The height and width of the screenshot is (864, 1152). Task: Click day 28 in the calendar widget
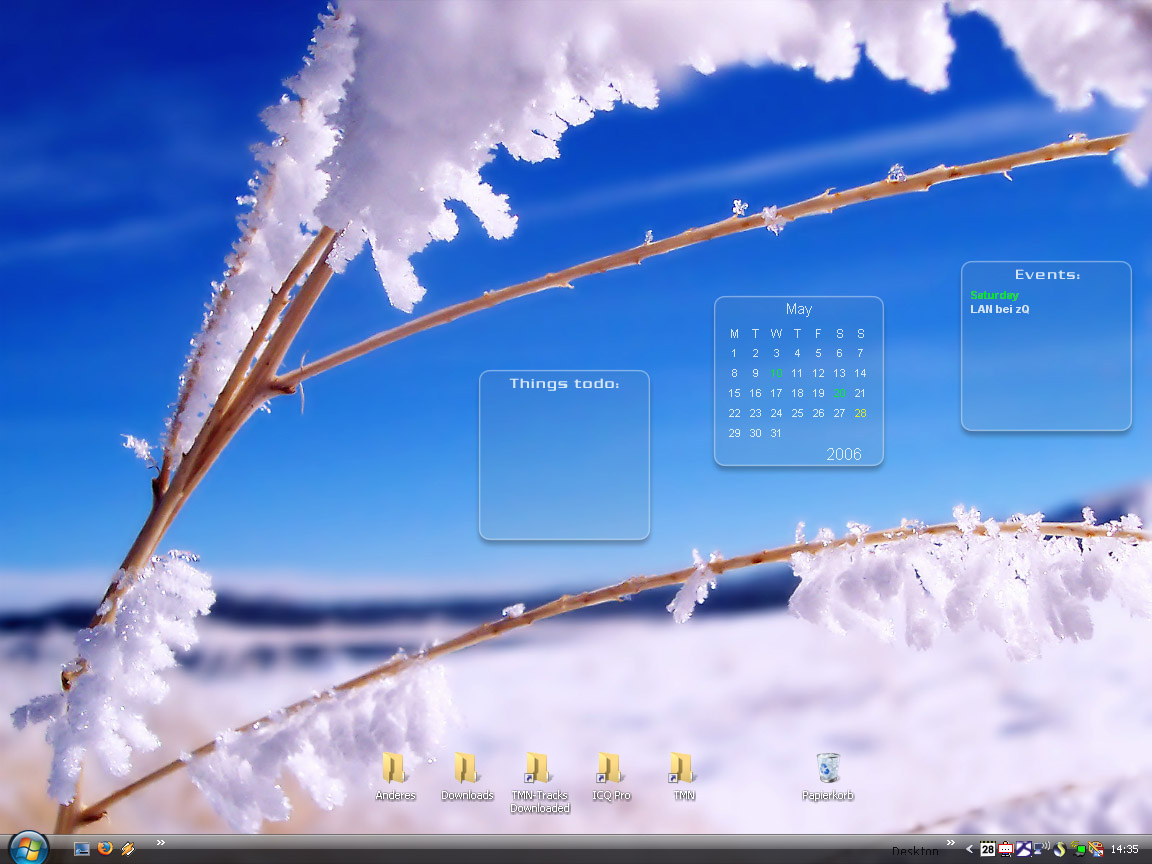pyautogui.click(x=860, y=413)
